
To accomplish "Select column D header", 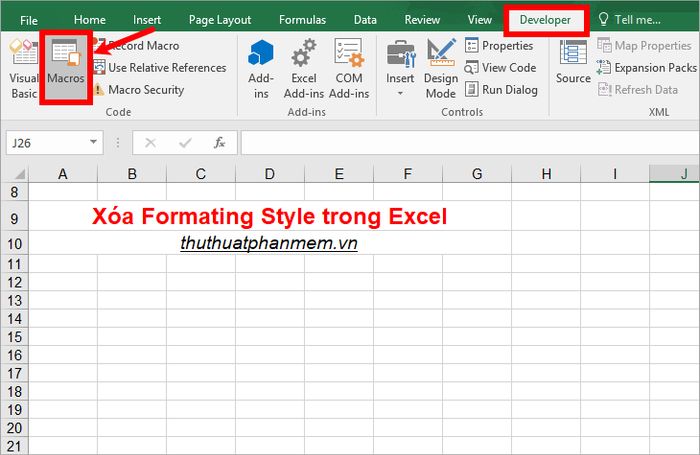I will (270, 174).
